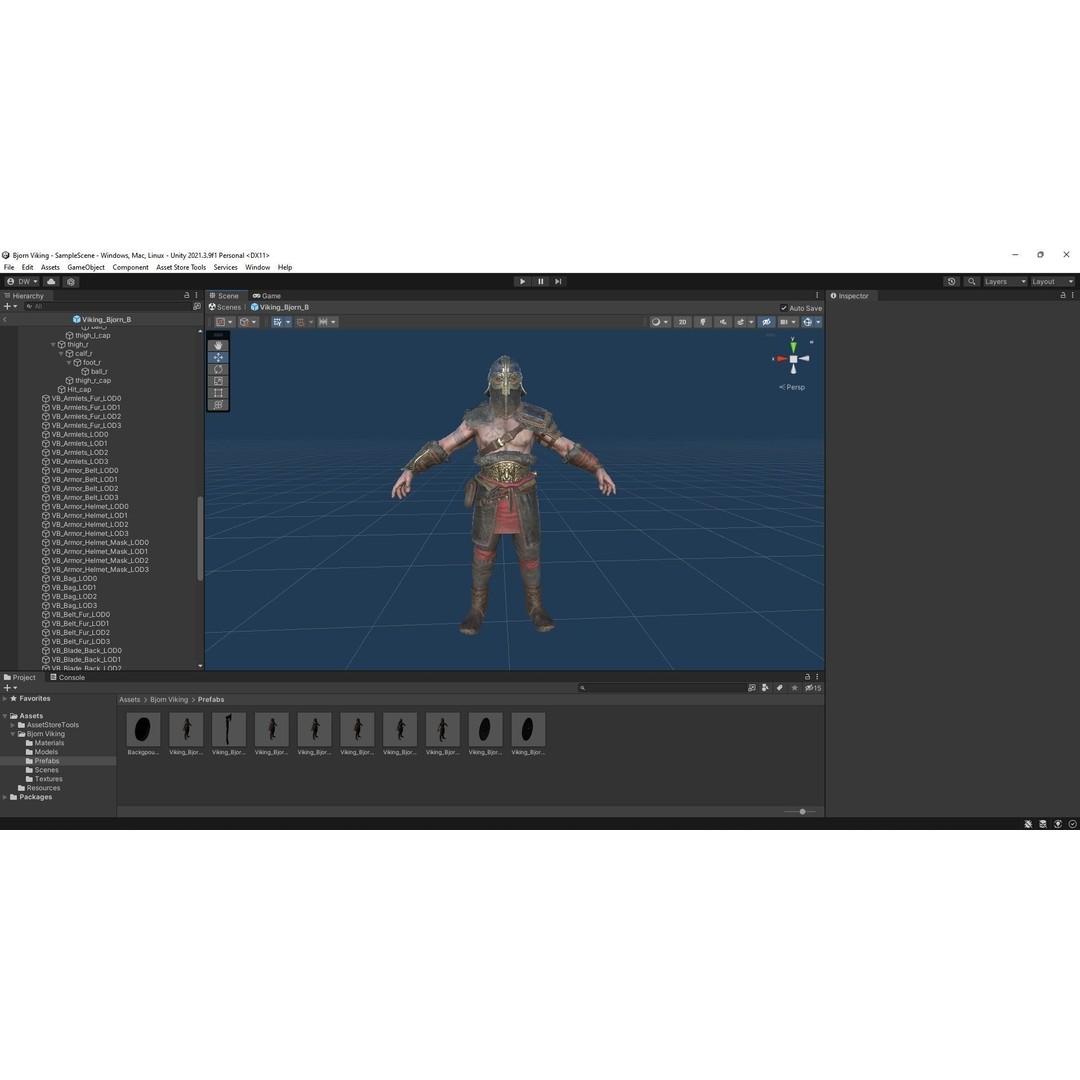Click the Step frame button
1080x1080 pixels.
point(559,282)
